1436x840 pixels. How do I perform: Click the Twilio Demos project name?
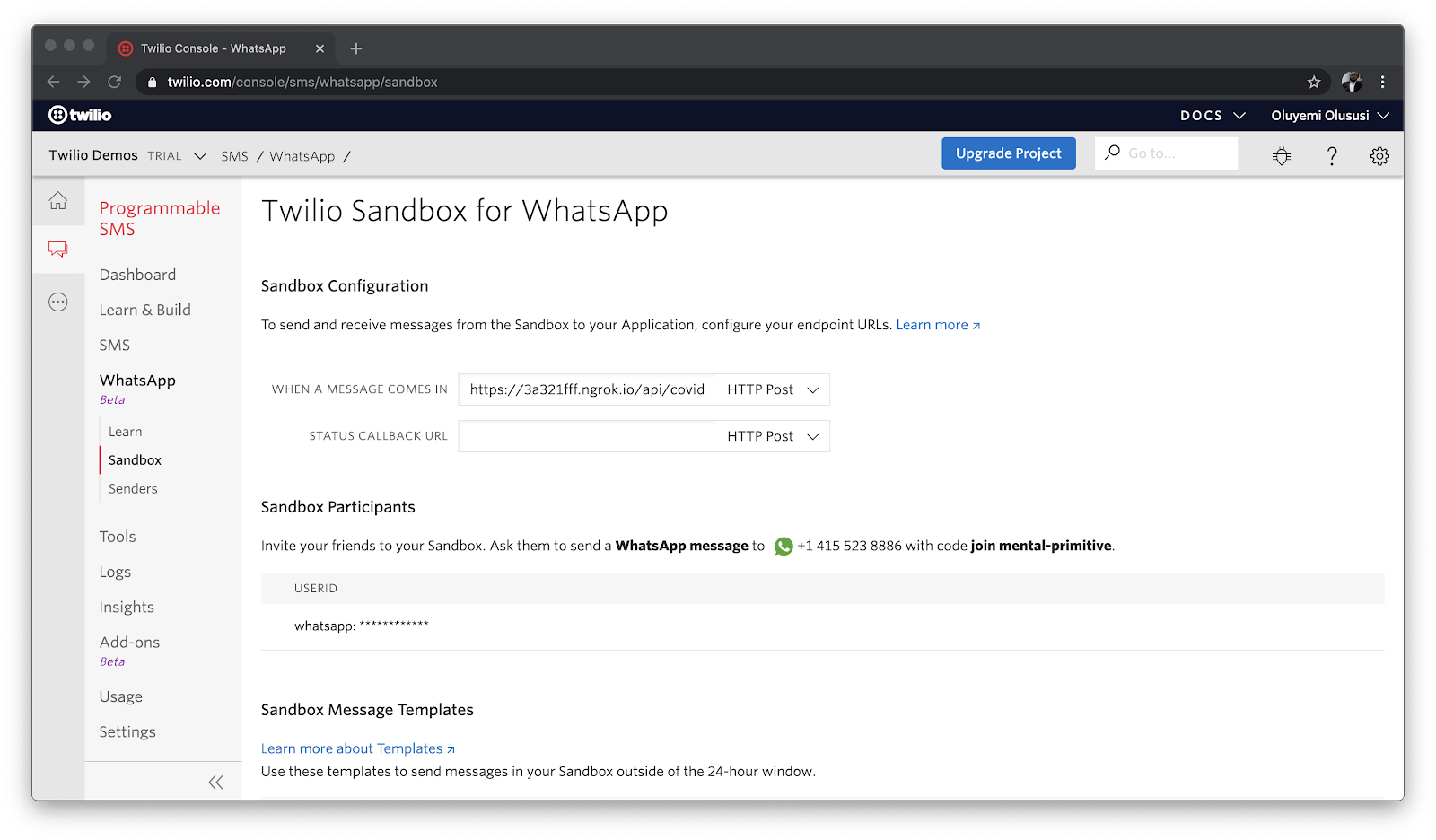coord(93,155)
